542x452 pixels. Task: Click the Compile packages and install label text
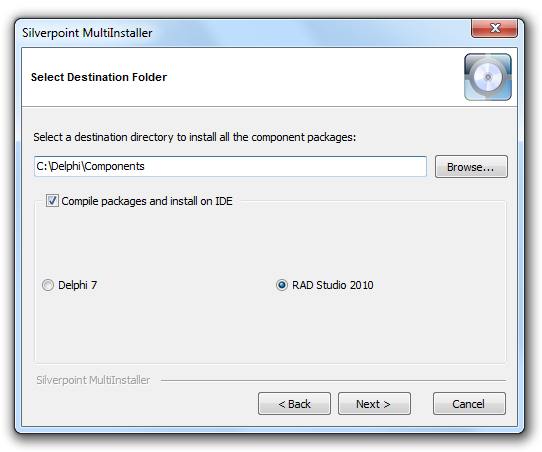[x=147, y=201]
